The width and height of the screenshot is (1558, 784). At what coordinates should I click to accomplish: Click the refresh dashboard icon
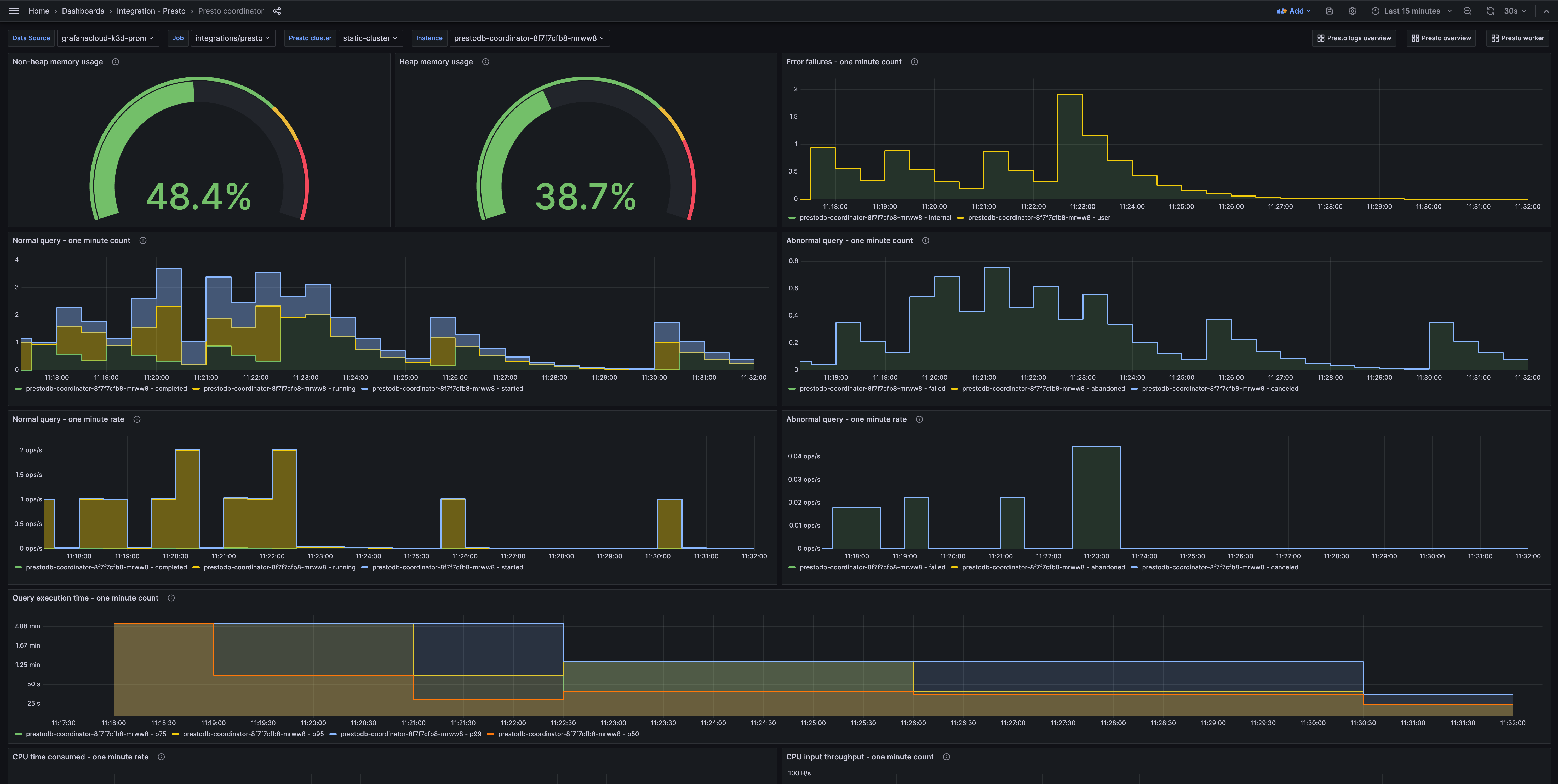click(x=1490, y=11)
